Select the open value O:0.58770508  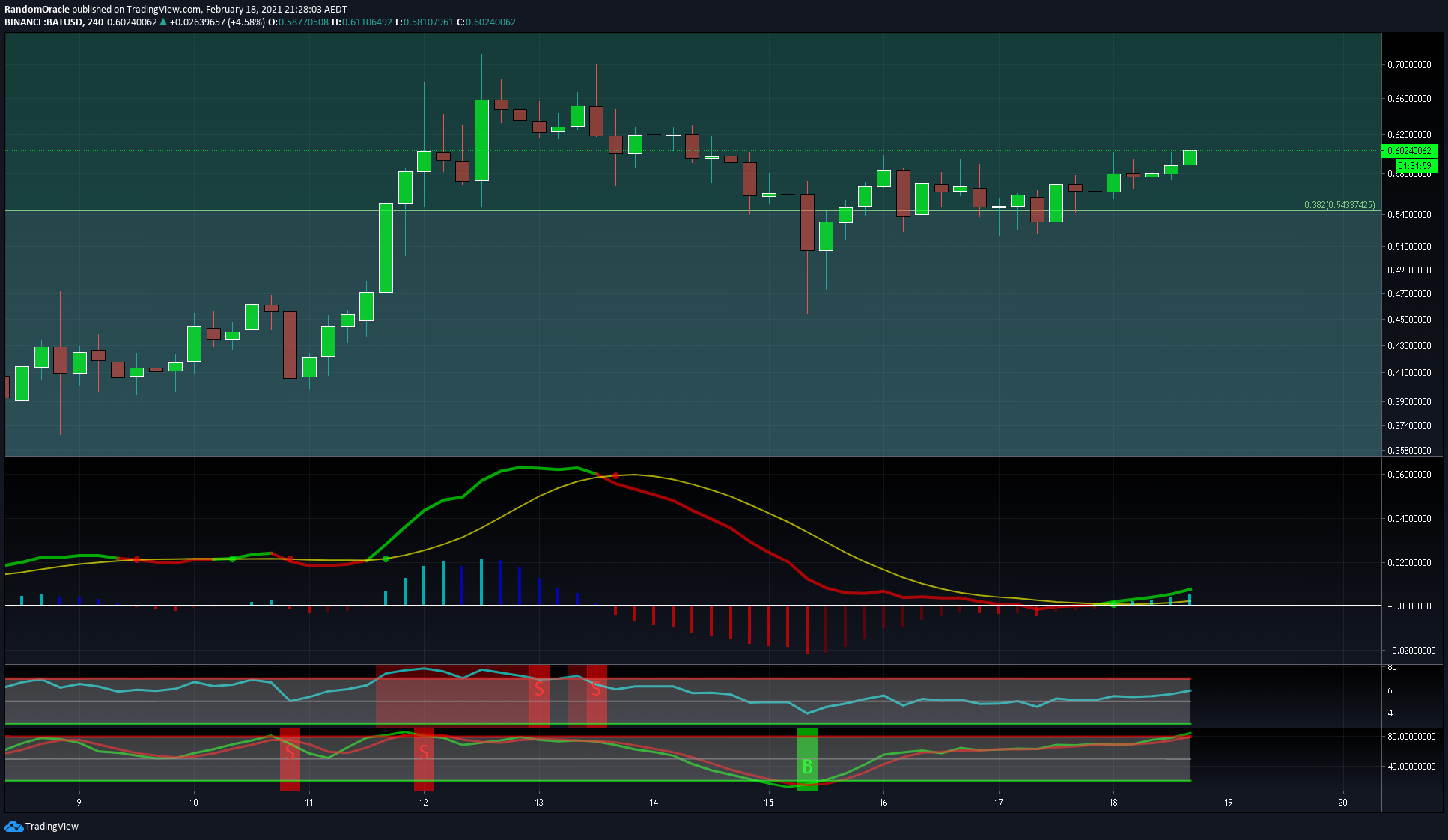298,22
